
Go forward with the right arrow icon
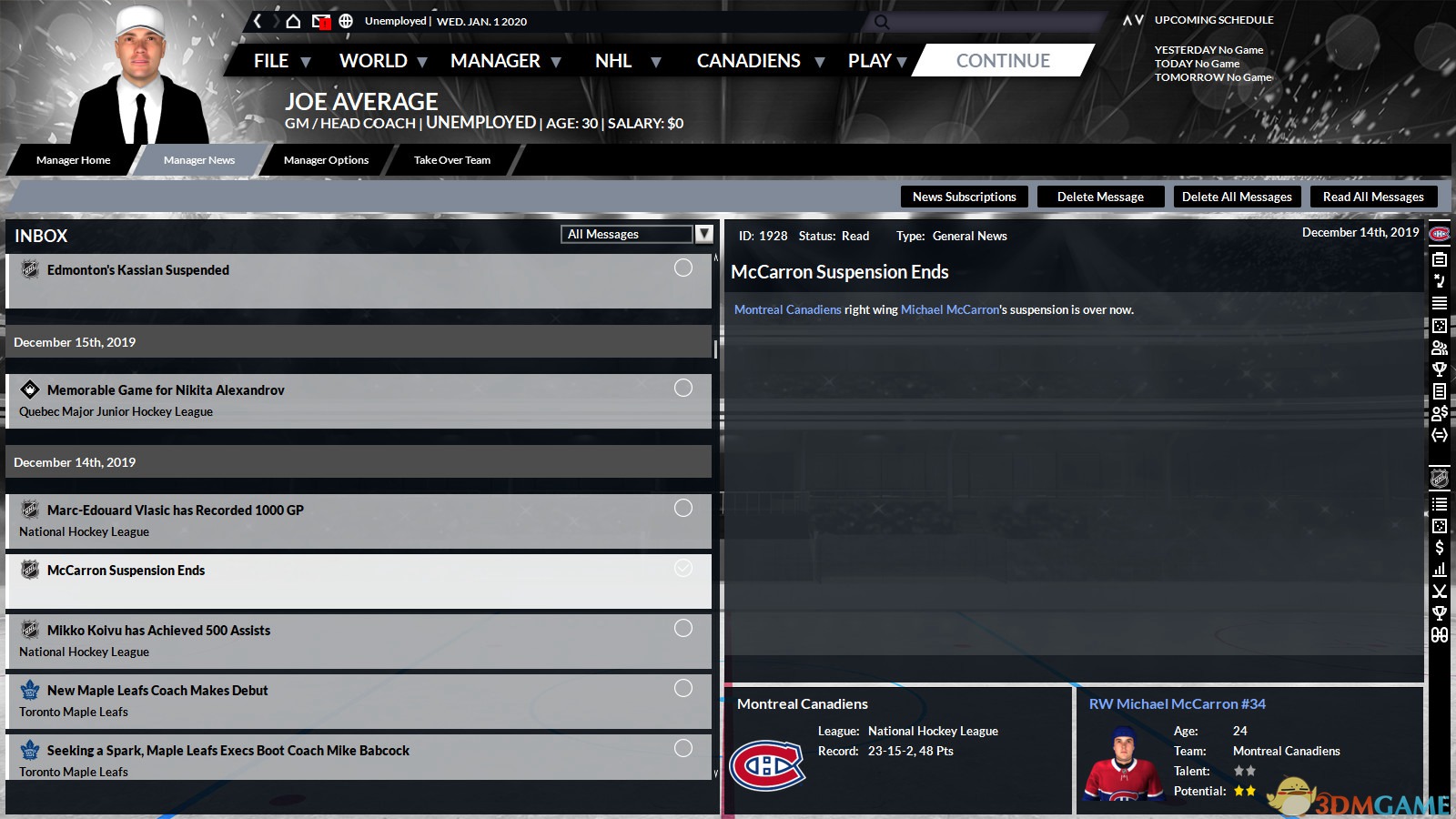[x=276, y=21]
